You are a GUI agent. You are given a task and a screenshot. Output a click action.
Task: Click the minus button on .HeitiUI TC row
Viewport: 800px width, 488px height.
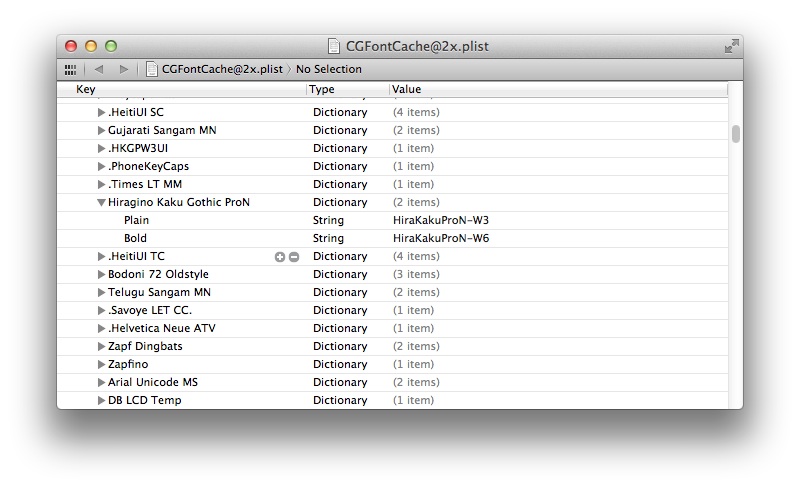coord(294,257)
